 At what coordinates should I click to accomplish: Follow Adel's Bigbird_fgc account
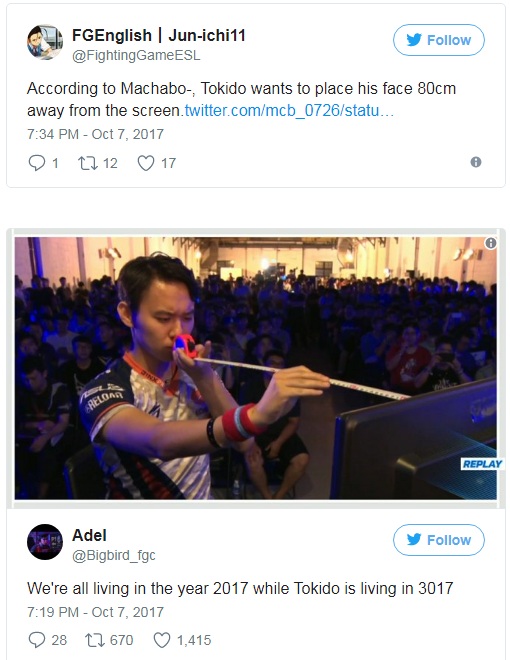tap(438, 540)
